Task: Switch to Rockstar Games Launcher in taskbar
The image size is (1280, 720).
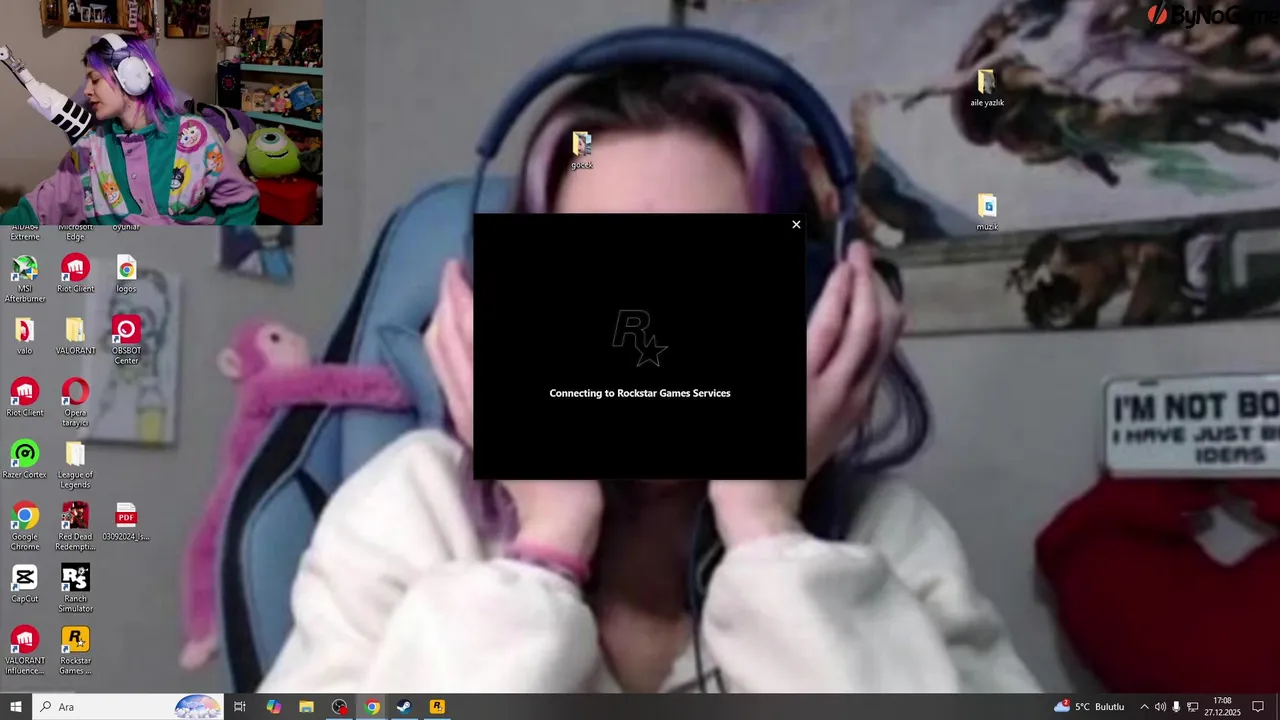Action: coord(437,707)
